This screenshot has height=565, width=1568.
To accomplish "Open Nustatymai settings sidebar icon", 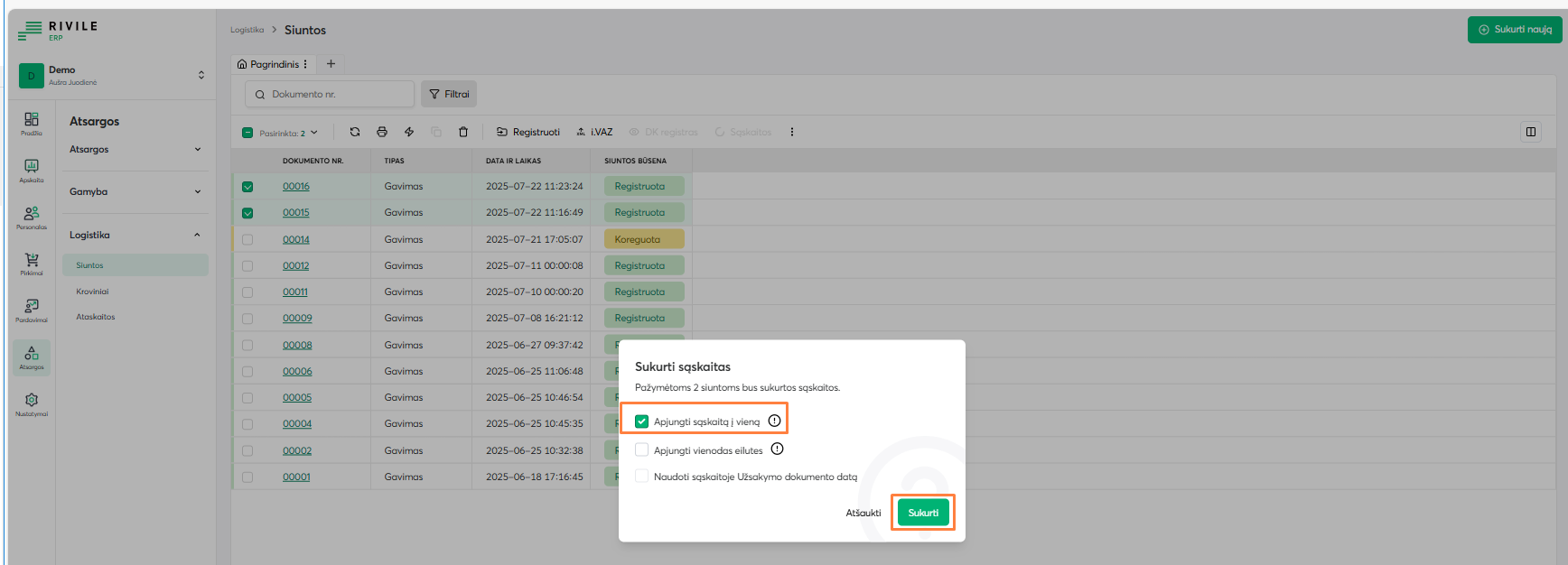I will coord(32,403).
